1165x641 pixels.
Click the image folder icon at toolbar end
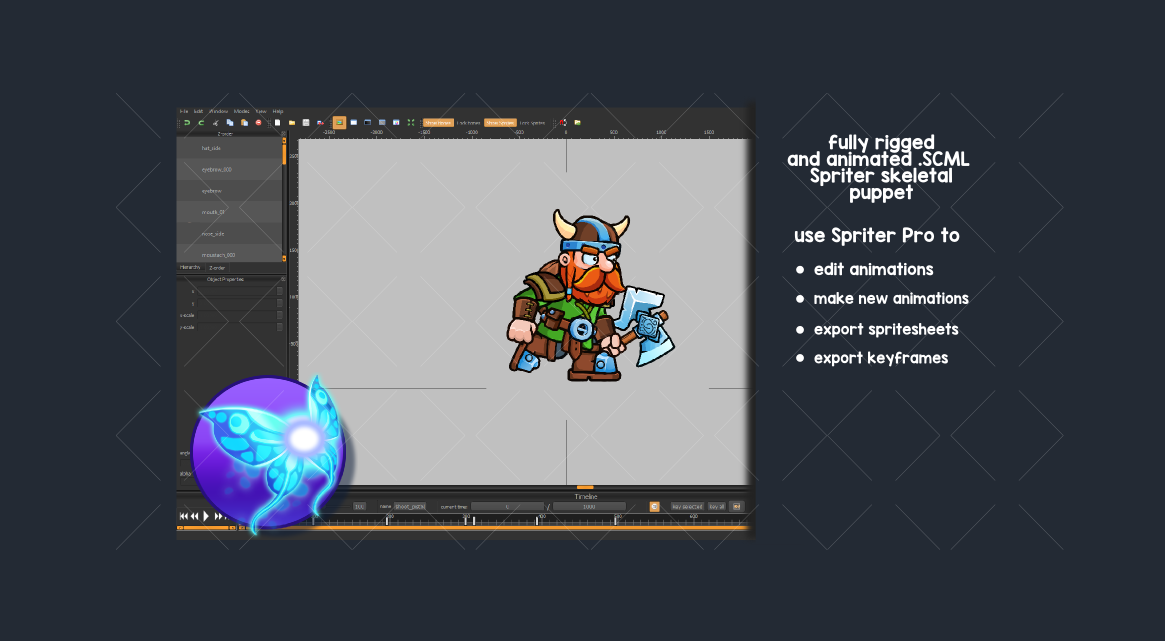(577, 123)
